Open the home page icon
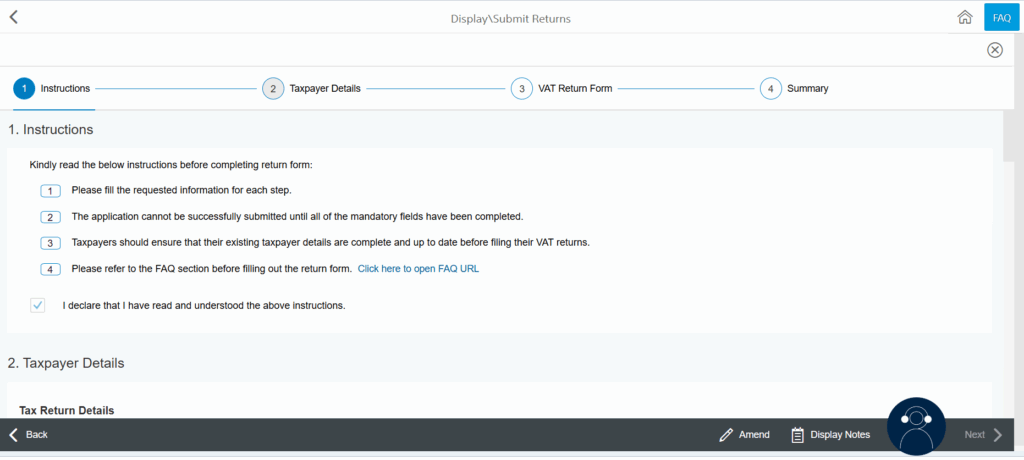1024x460 pixels. pos(965,18)
